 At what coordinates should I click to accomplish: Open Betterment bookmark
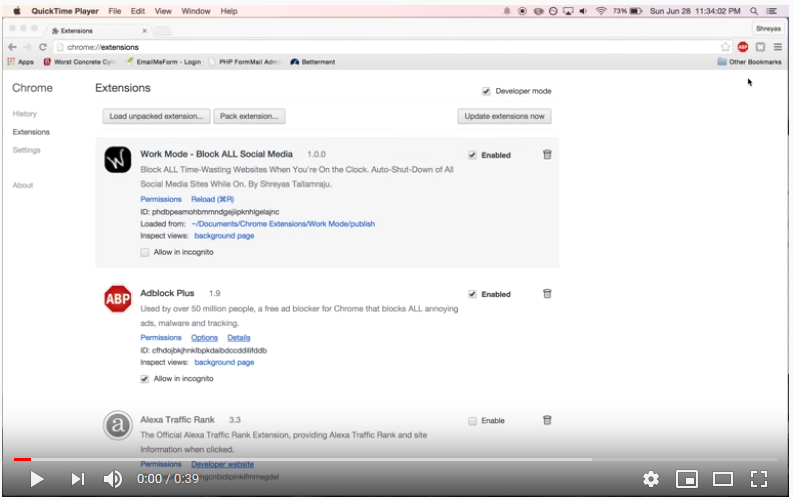(313, 62)
